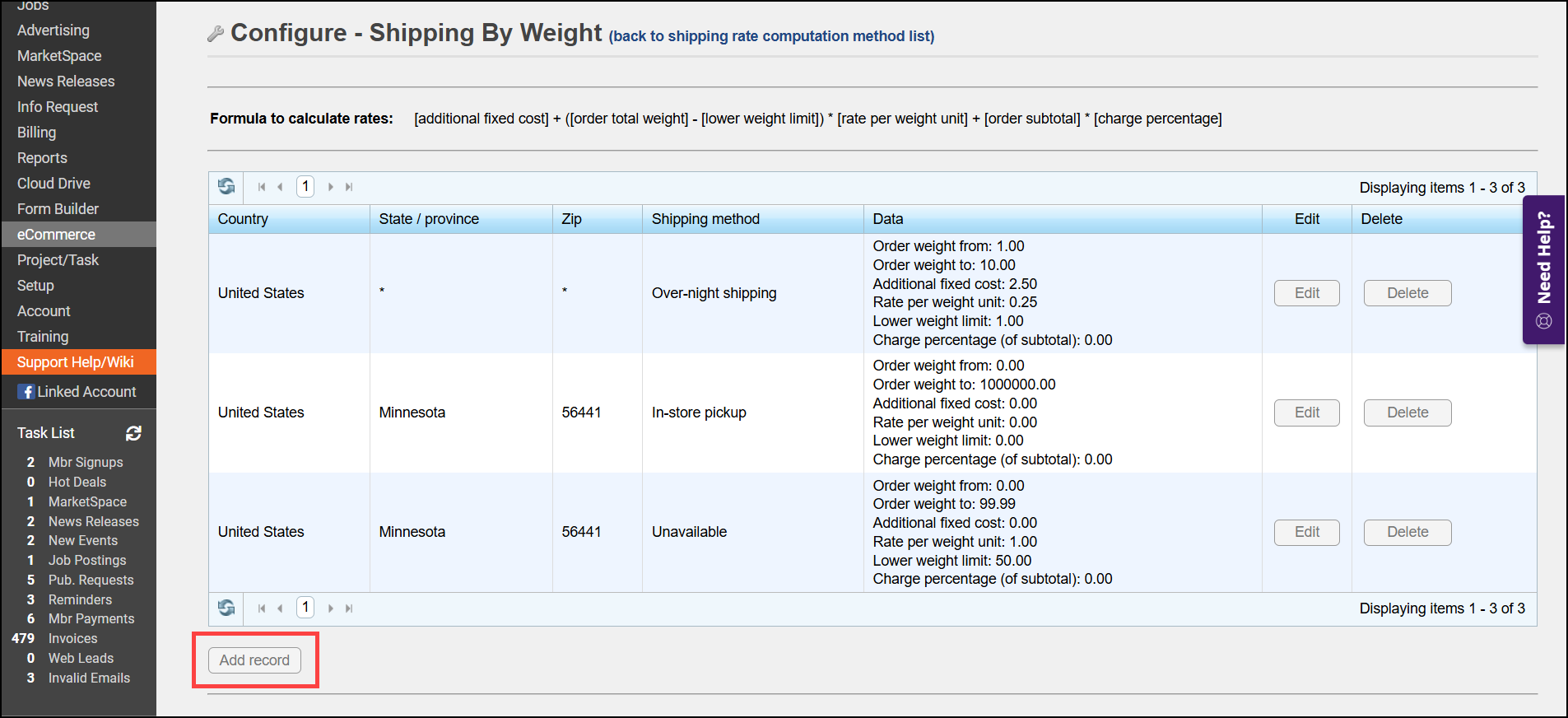Refresh the grid using top refresh icon
The width and height of the screenshot is (1568, 718).
226,187
